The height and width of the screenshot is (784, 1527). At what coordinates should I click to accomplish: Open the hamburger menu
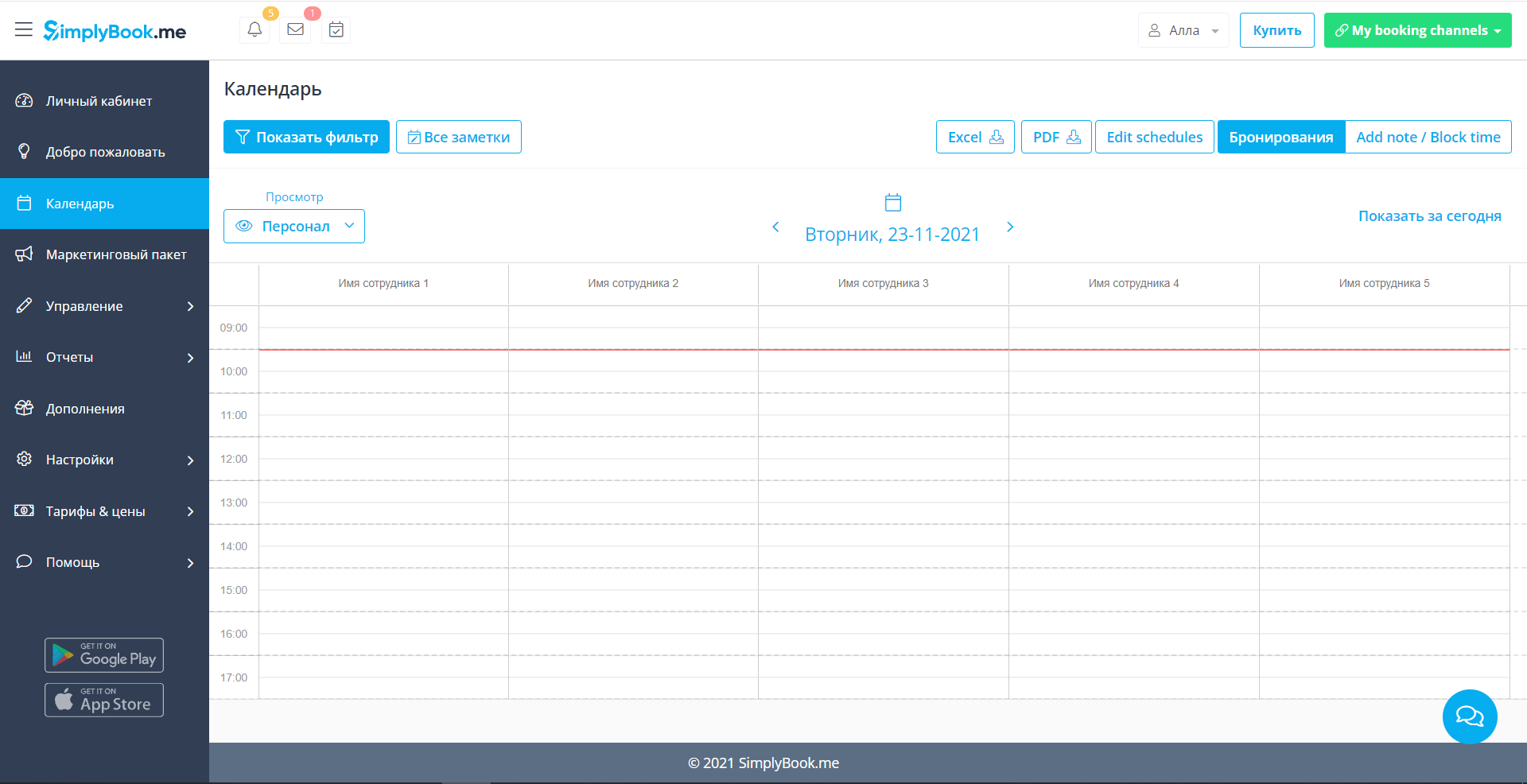coord(24,30)
